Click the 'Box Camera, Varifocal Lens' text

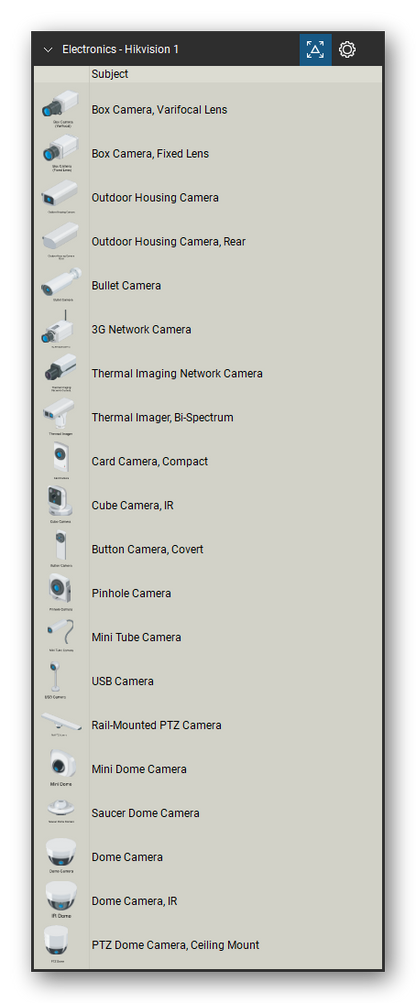[159, 109]
